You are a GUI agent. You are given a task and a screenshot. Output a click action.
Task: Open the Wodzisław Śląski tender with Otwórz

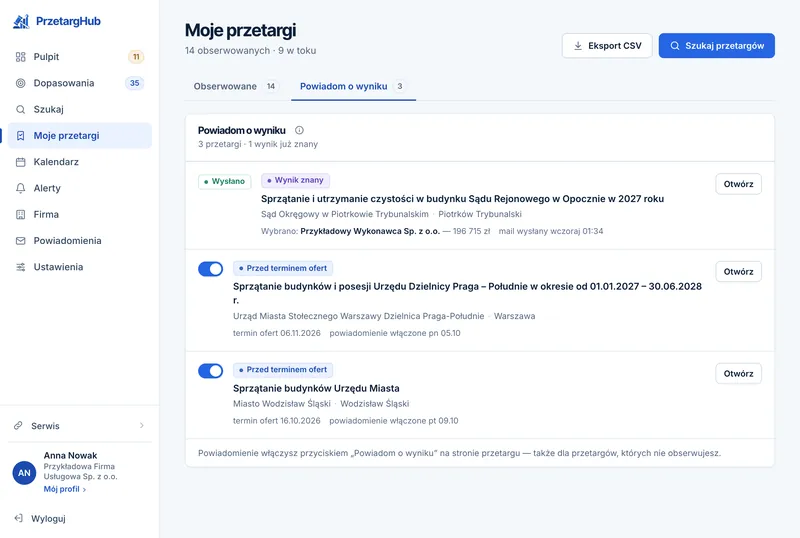click(x=738, y=374)
